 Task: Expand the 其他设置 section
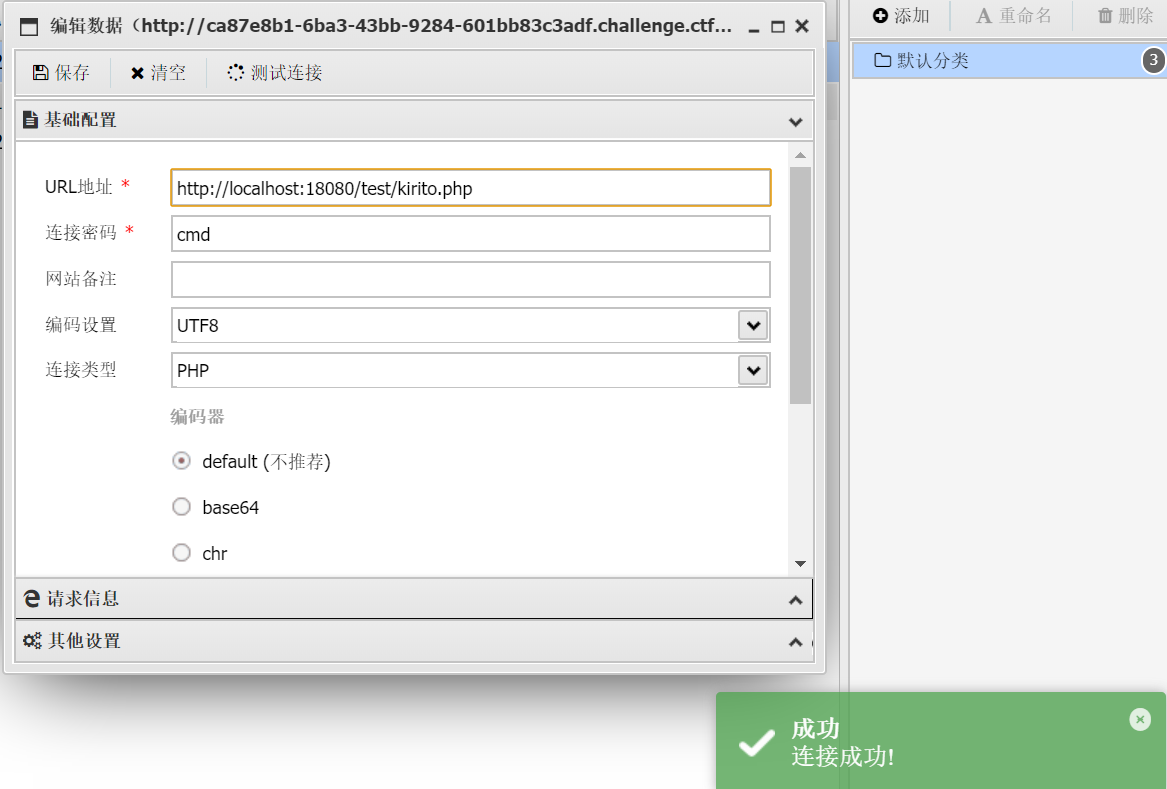(x=414, y=641)
